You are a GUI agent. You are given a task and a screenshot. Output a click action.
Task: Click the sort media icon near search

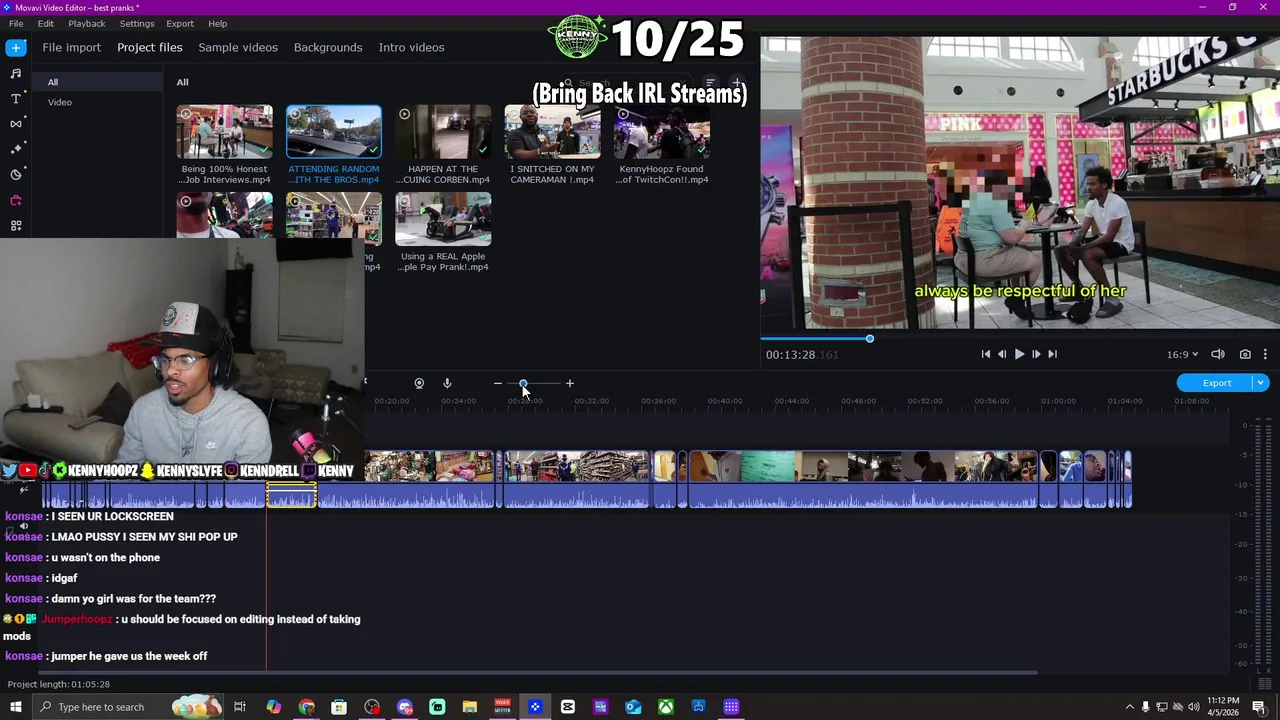tap(710, 83)
